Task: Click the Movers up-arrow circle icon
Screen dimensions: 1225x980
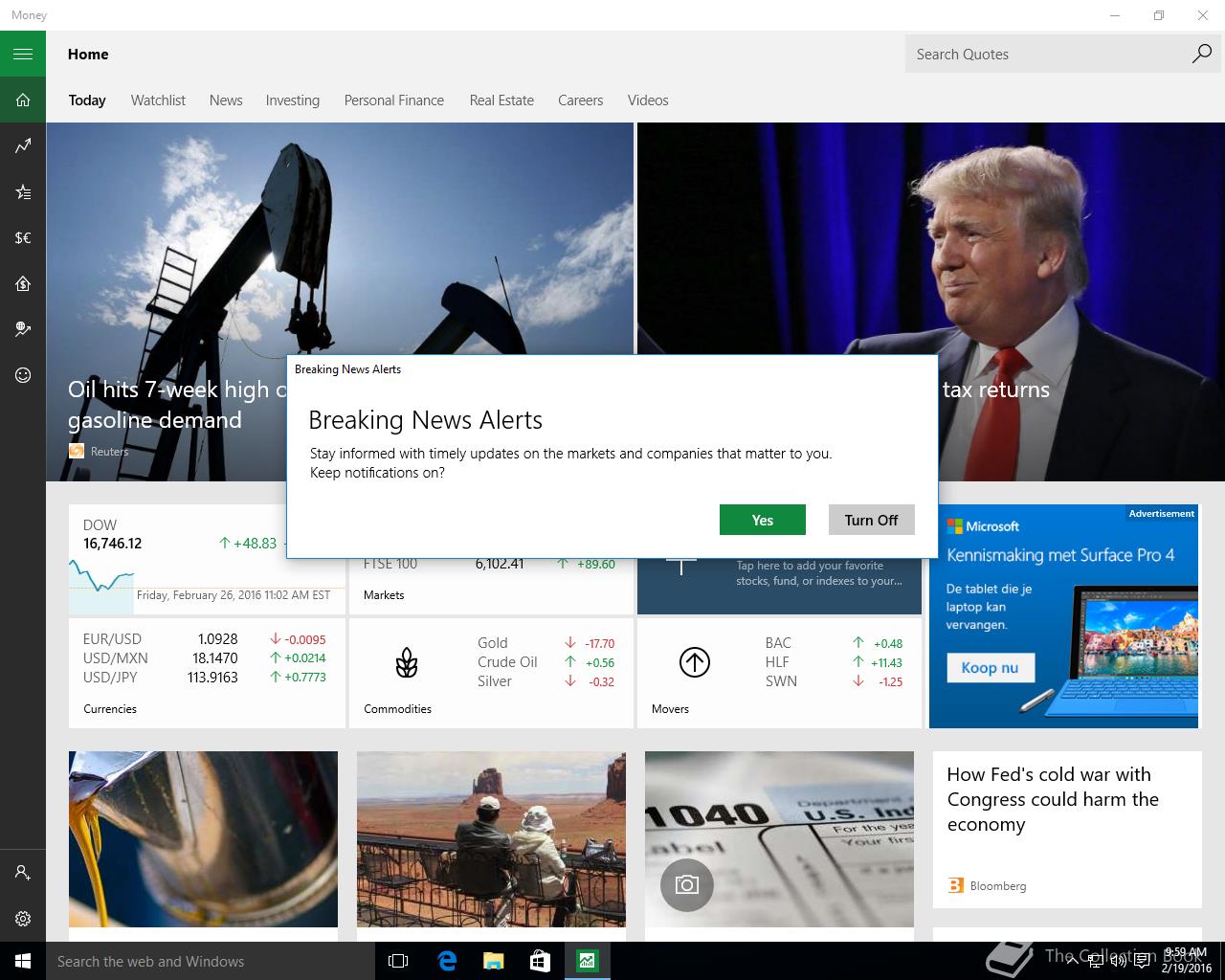Action: (x=694, y=662)
